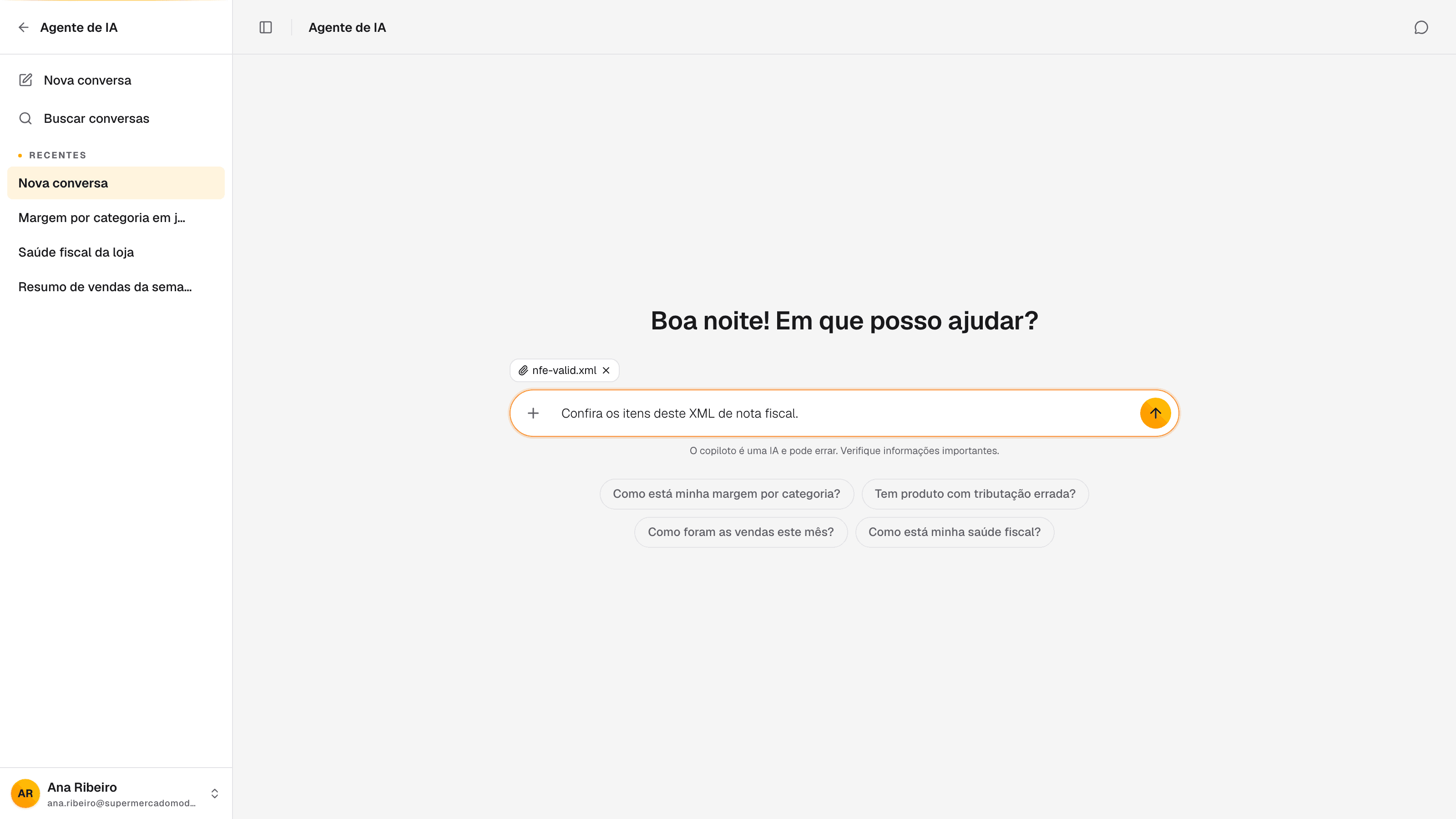Choose suggestion Tem produto com tributação errada?
This screenshot has width=1456, height=819.
click(x=975, y=494)
